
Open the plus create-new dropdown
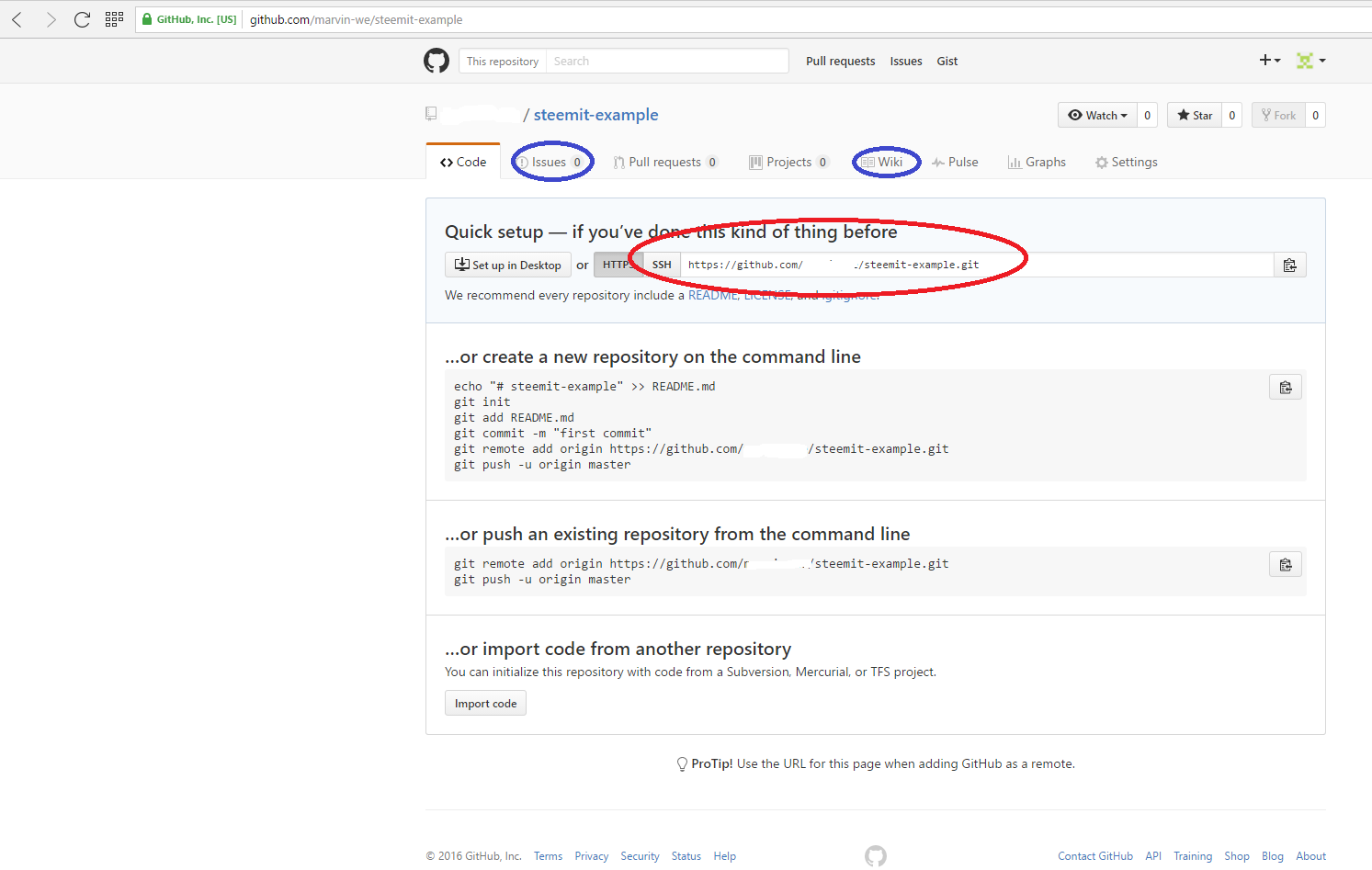point(1270,60)
